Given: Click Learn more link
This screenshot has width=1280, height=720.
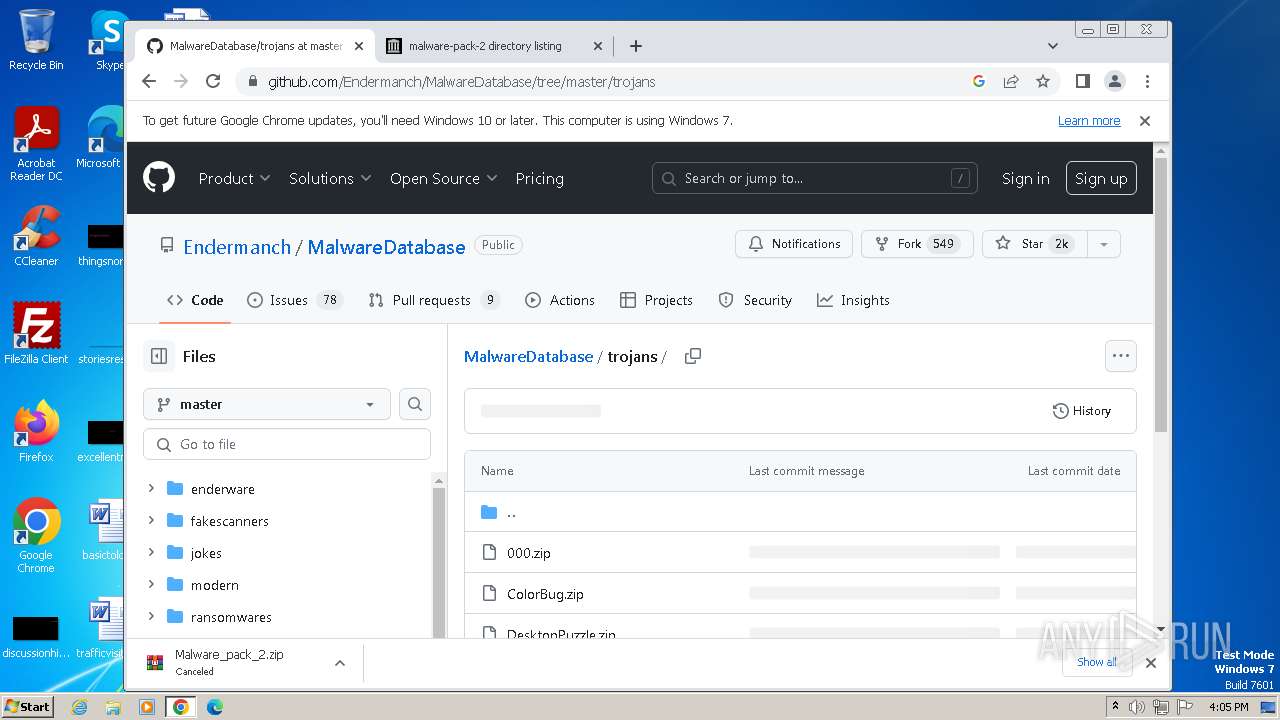Looking at the screenshot, I should (1089, 121).
